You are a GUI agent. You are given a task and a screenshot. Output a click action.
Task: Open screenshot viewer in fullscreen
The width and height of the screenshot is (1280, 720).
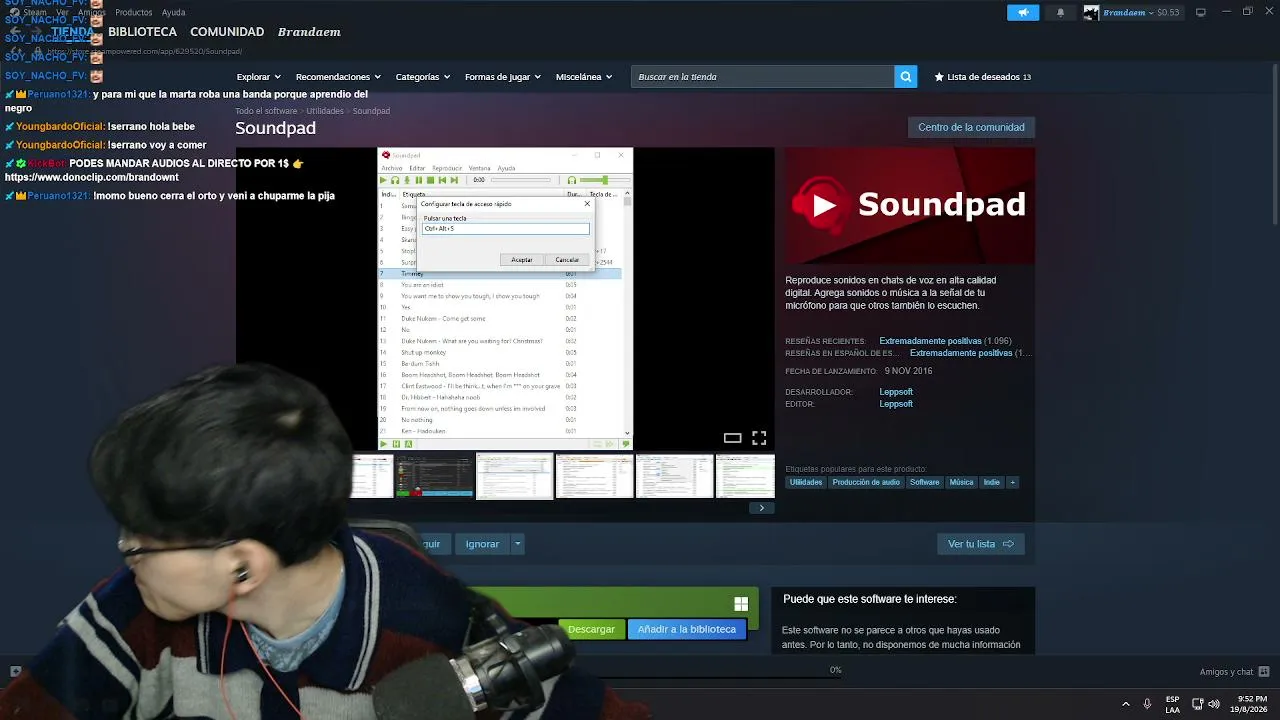tap(759, 438)
